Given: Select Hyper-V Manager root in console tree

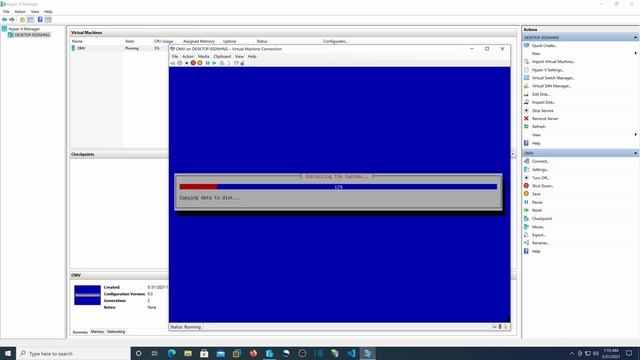Looking at the screenshot, I should 24,29.
